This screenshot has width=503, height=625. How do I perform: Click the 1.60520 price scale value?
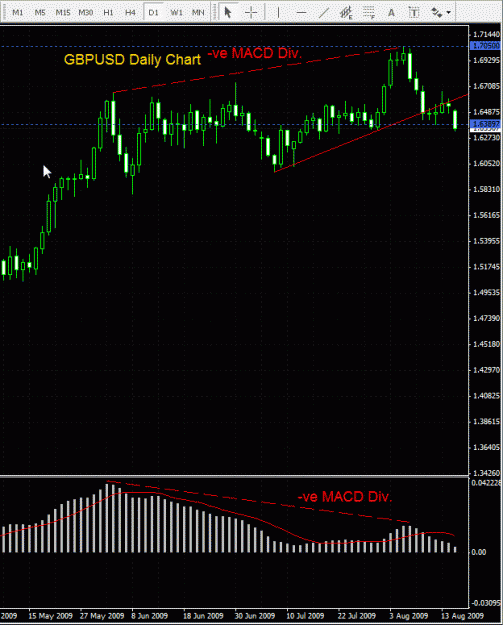486,163
